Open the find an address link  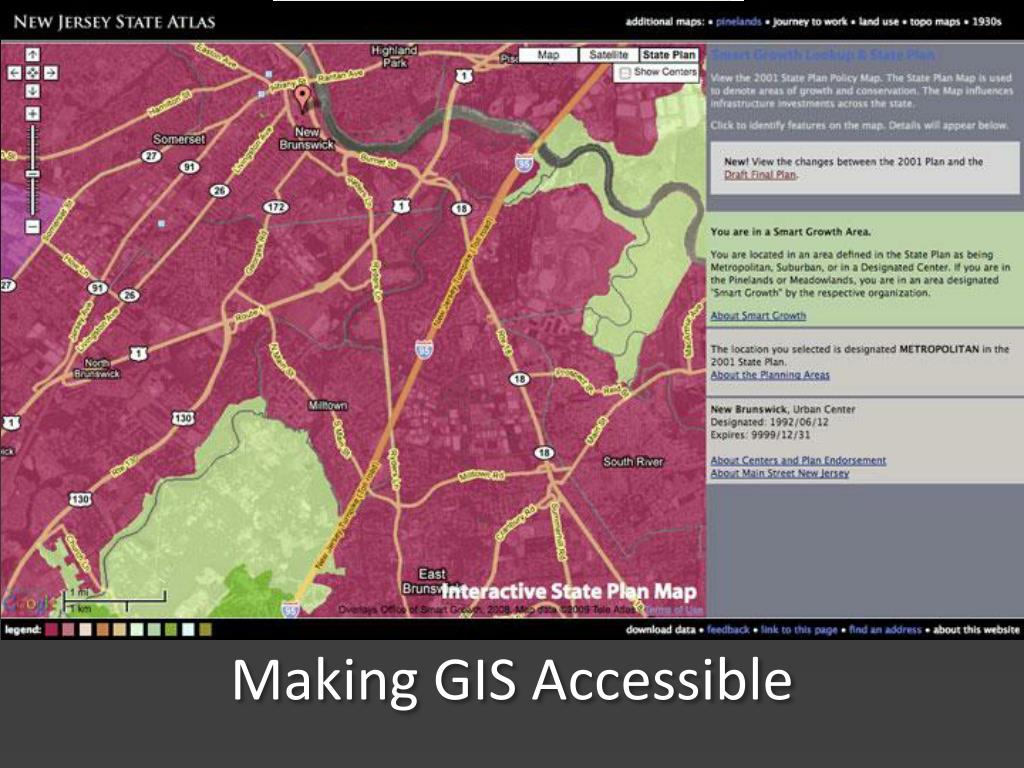point(885,630)
